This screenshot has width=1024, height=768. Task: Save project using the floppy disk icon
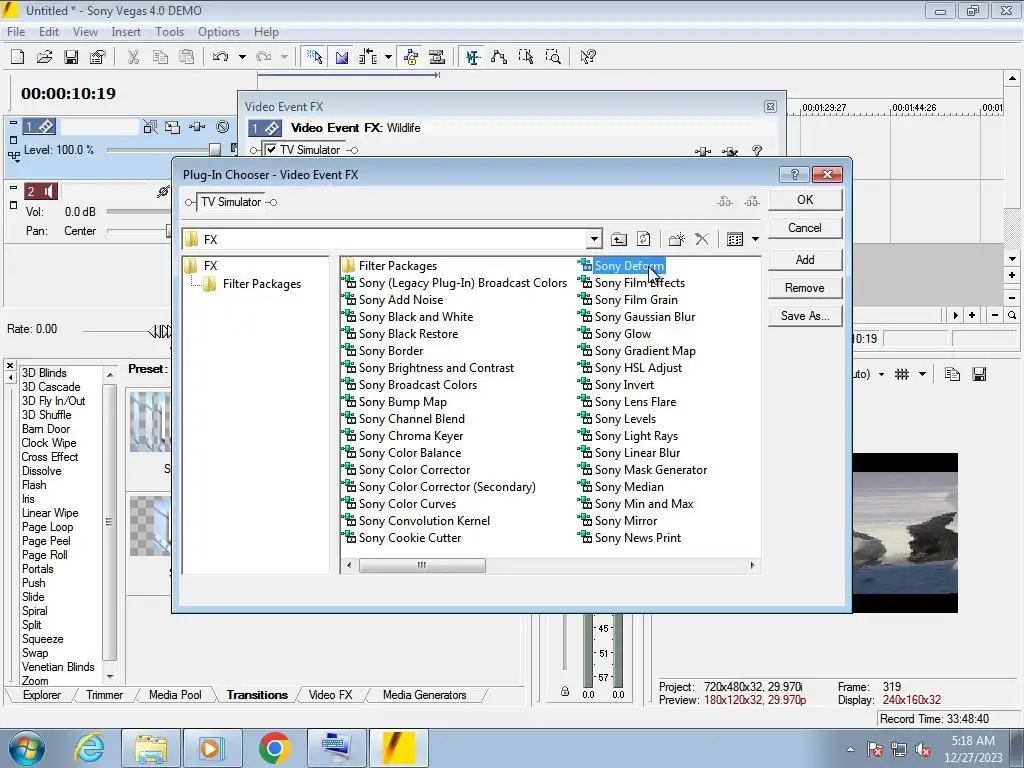coord(71,57)
